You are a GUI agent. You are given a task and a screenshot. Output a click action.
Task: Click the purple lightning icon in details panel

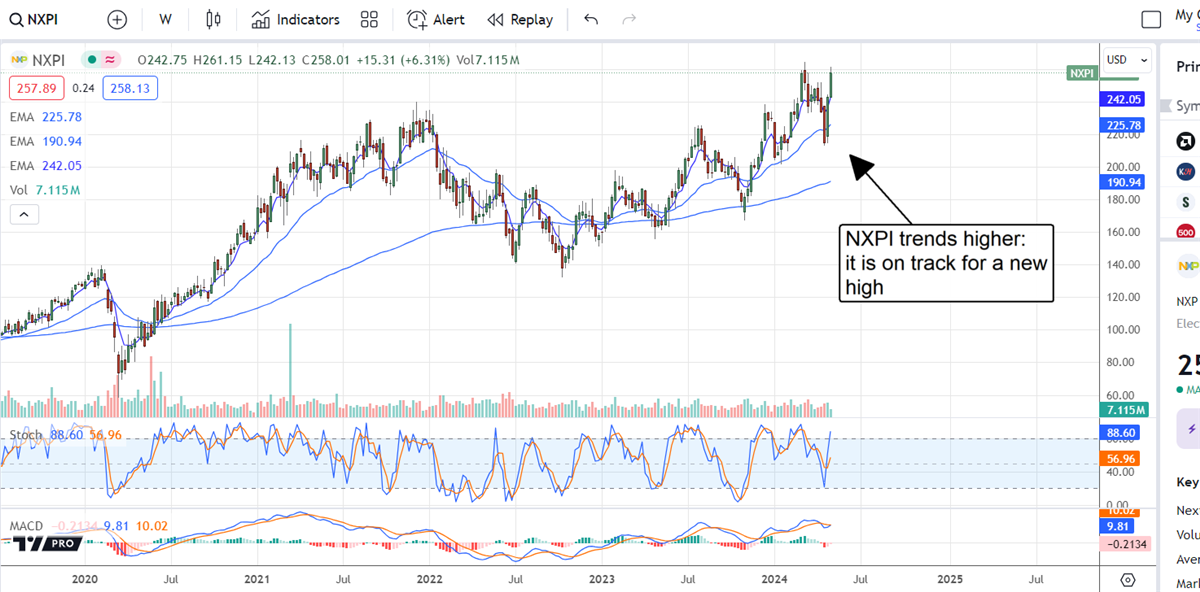click(1190, 429)
